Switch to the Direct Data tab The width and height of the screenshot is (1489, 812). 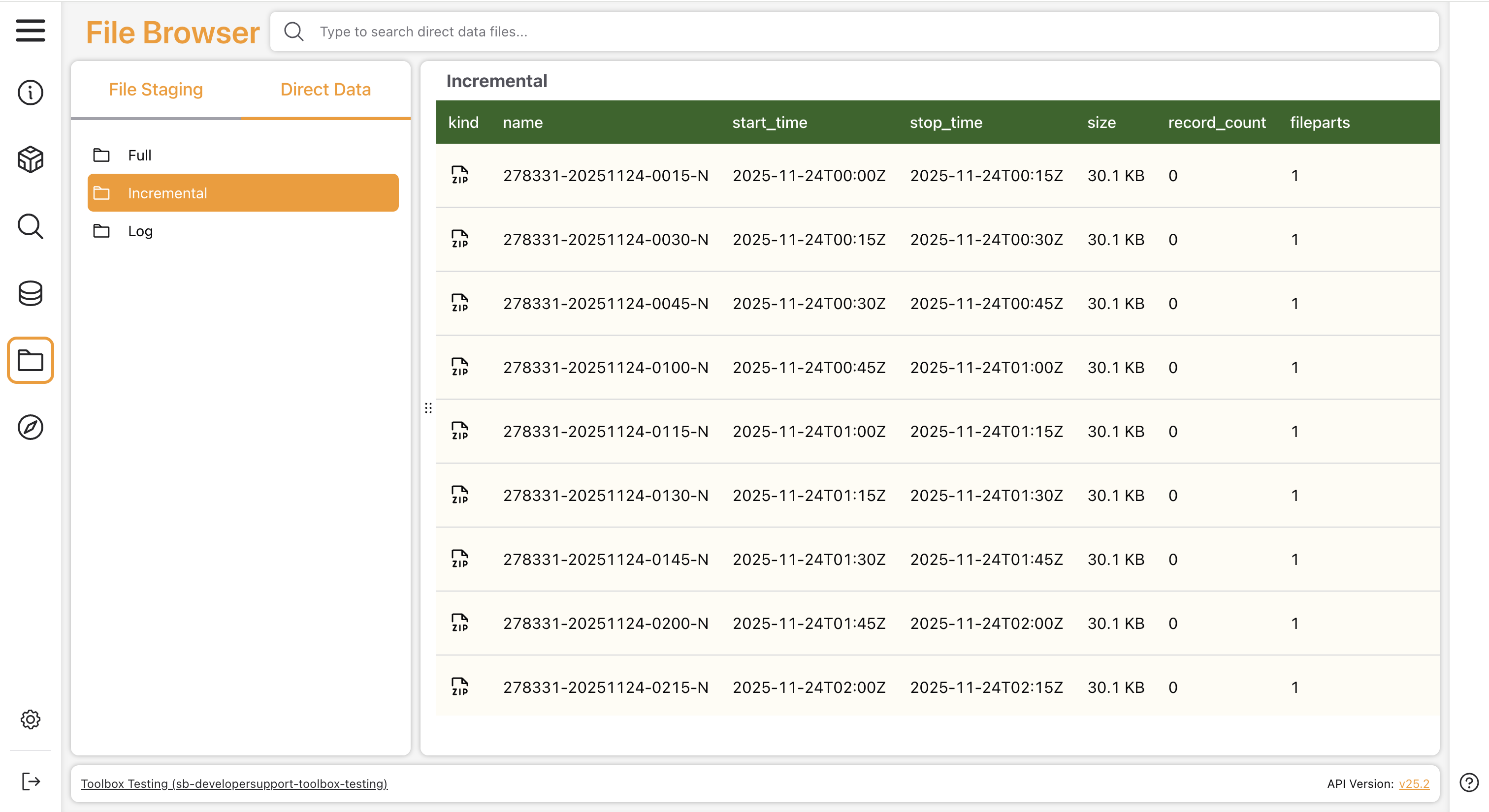(x=325, y=90)
